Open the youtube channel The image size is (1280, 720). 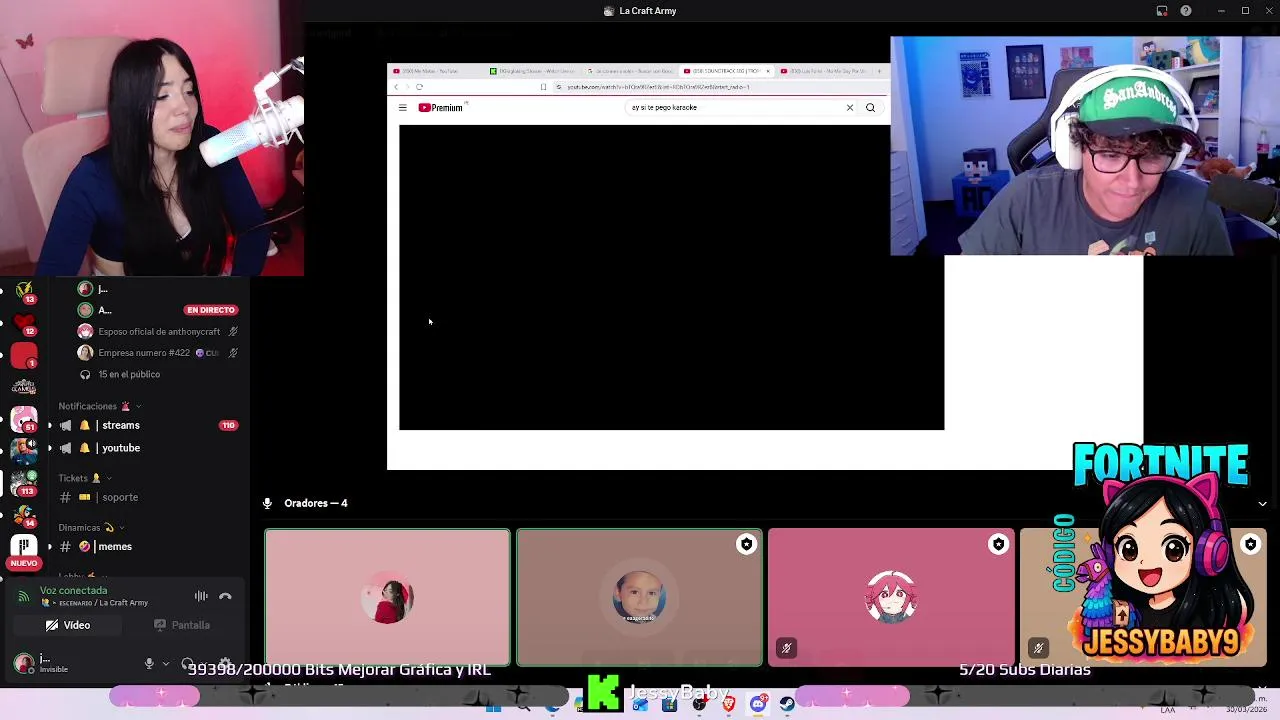pos(145,448)
